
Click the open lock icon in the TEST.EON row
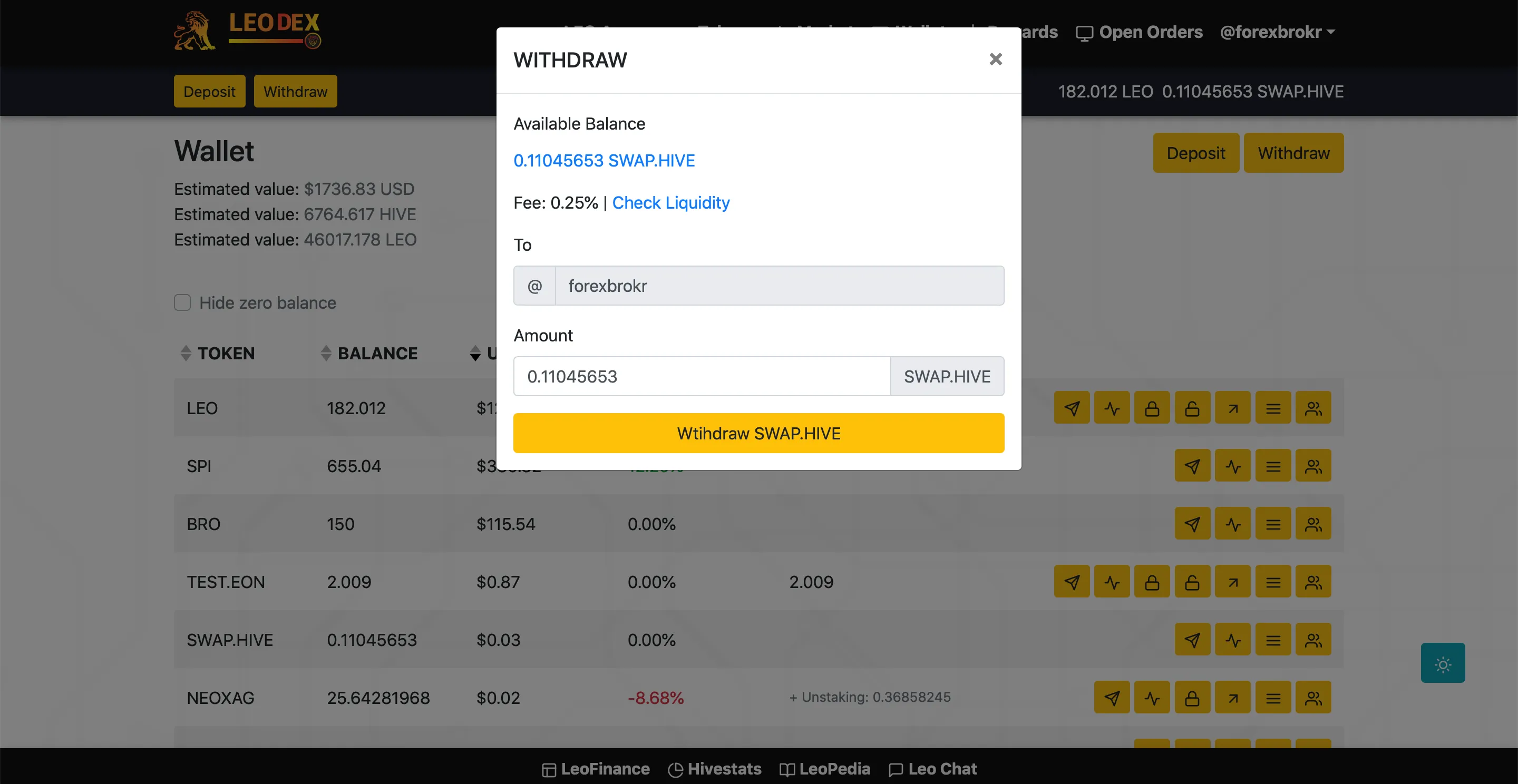1192,582
